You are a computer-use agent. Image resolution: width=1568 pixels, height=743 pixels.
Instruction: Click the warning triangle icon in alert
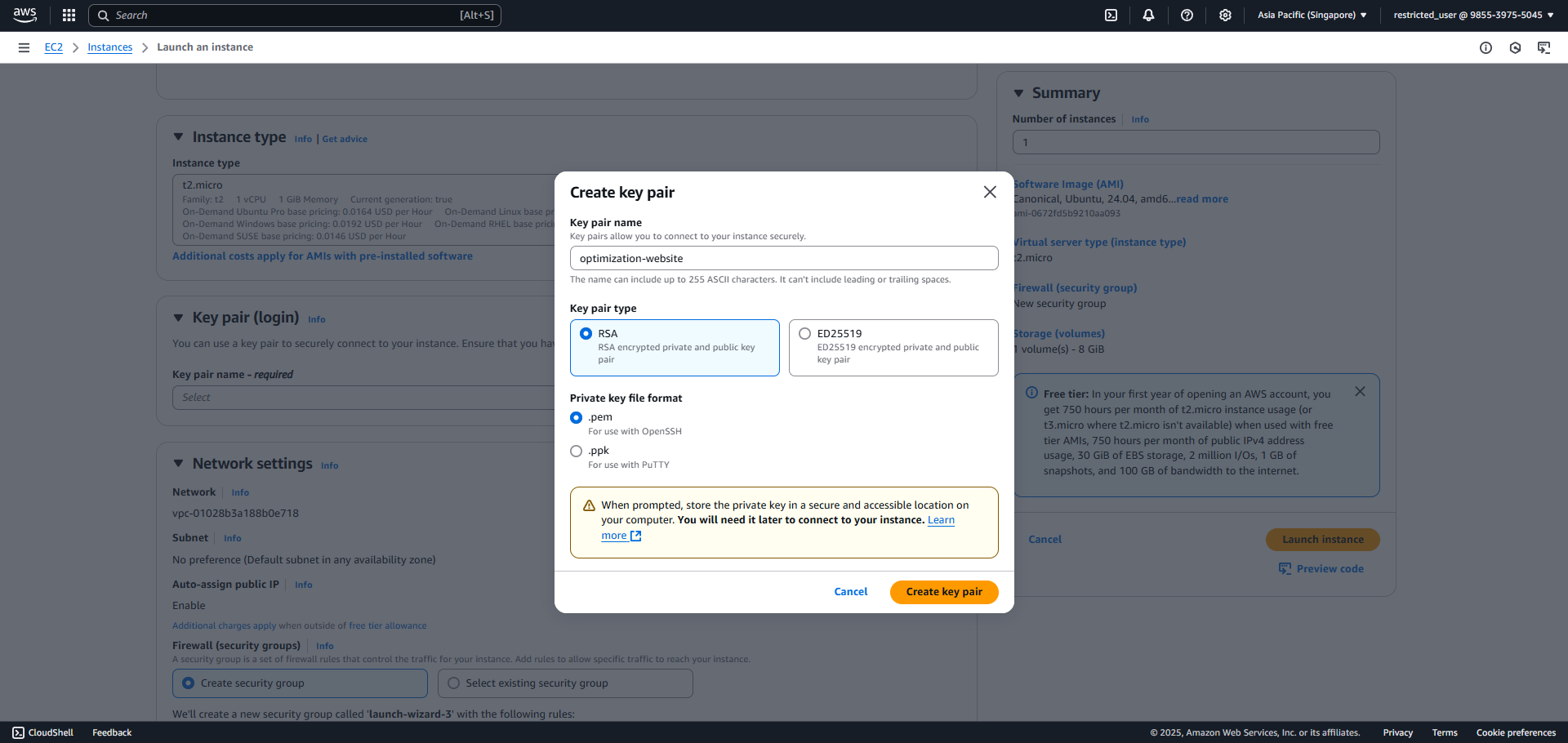589,505
